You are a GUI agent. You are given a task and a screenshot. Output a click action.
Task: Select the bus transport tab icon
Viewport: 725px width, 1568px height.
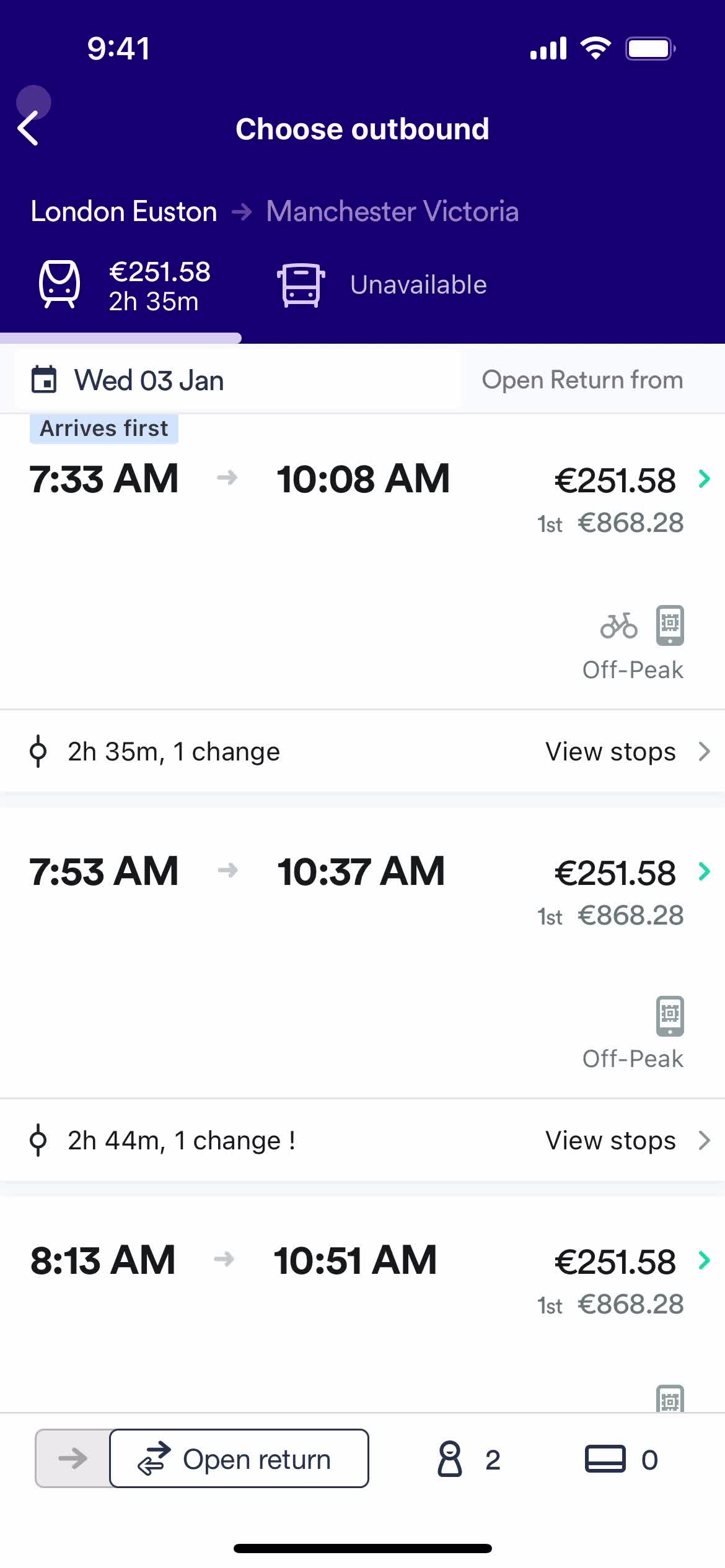pos(301,285)
